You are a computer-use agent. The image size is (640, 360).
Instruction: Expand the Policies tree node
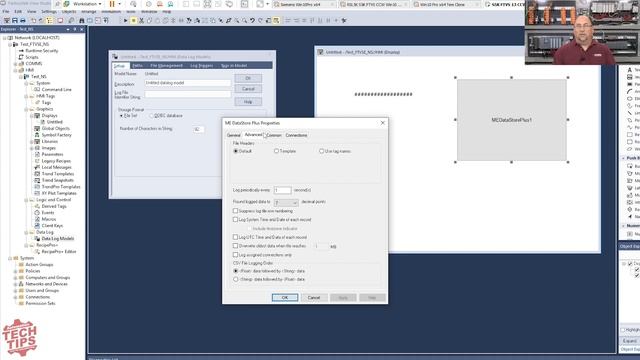point(16,271)
